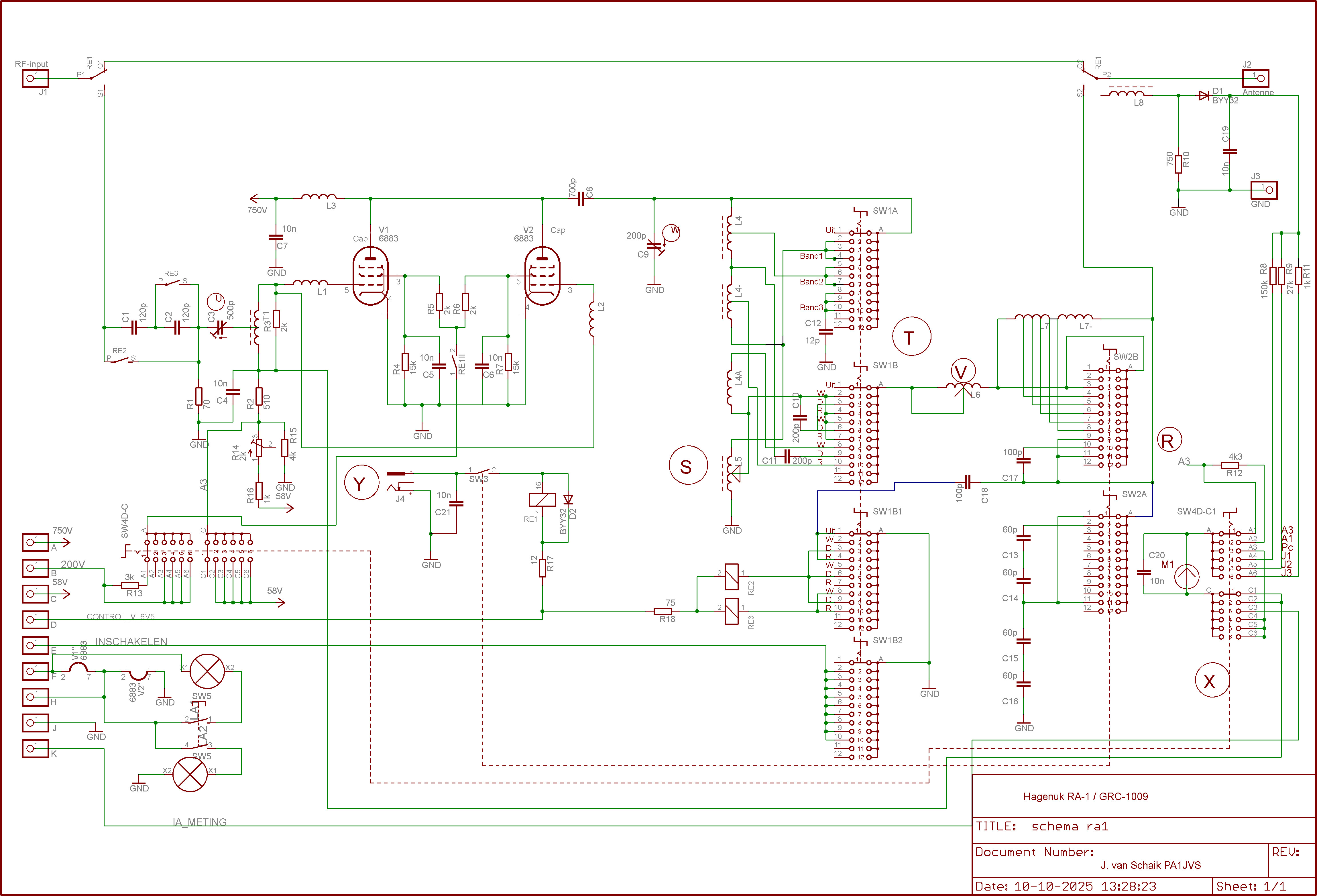The width and height of the screenshot is (1317, 896).
Task: Click the circled Y marker near J4
Action: pos(361,482)
